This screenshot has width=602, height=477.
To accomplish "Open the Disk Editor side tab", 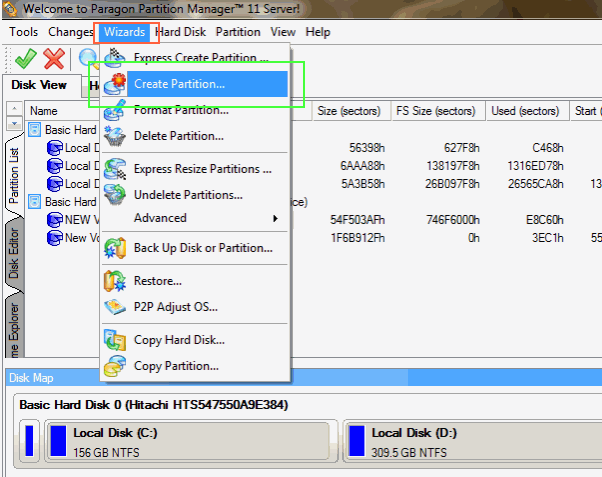I will coord(14,250).
